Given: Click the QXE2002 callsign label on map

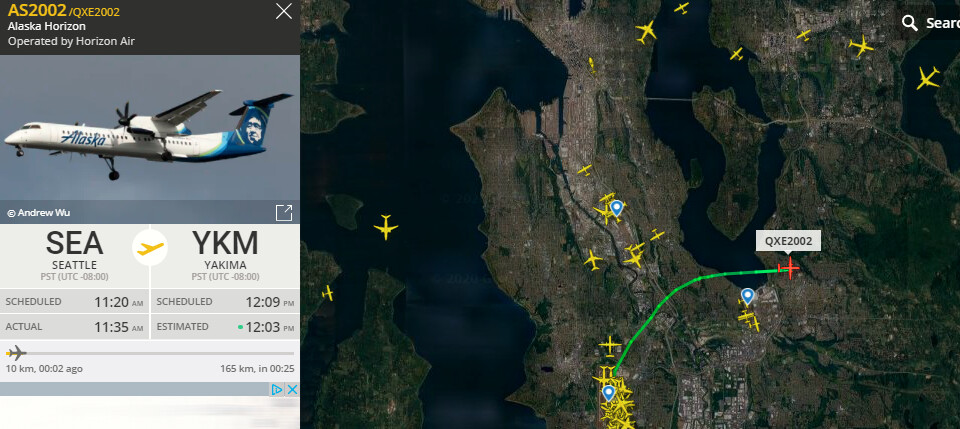Looking at the screenshot, I should (x=789, y=241).
